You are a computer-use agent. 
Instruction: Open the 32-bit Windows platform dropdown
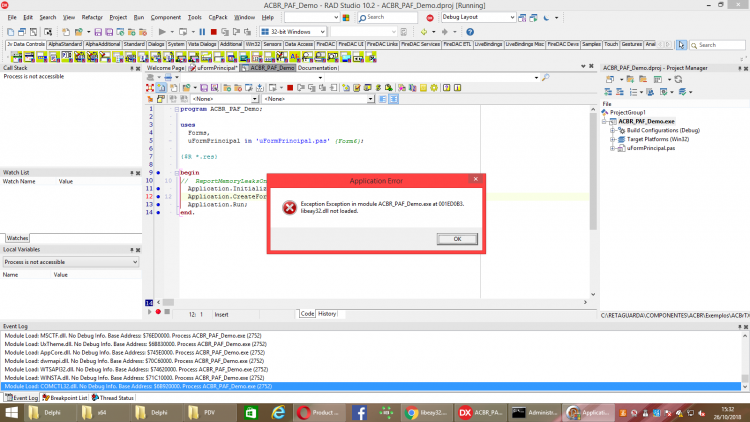pos(323,32)
